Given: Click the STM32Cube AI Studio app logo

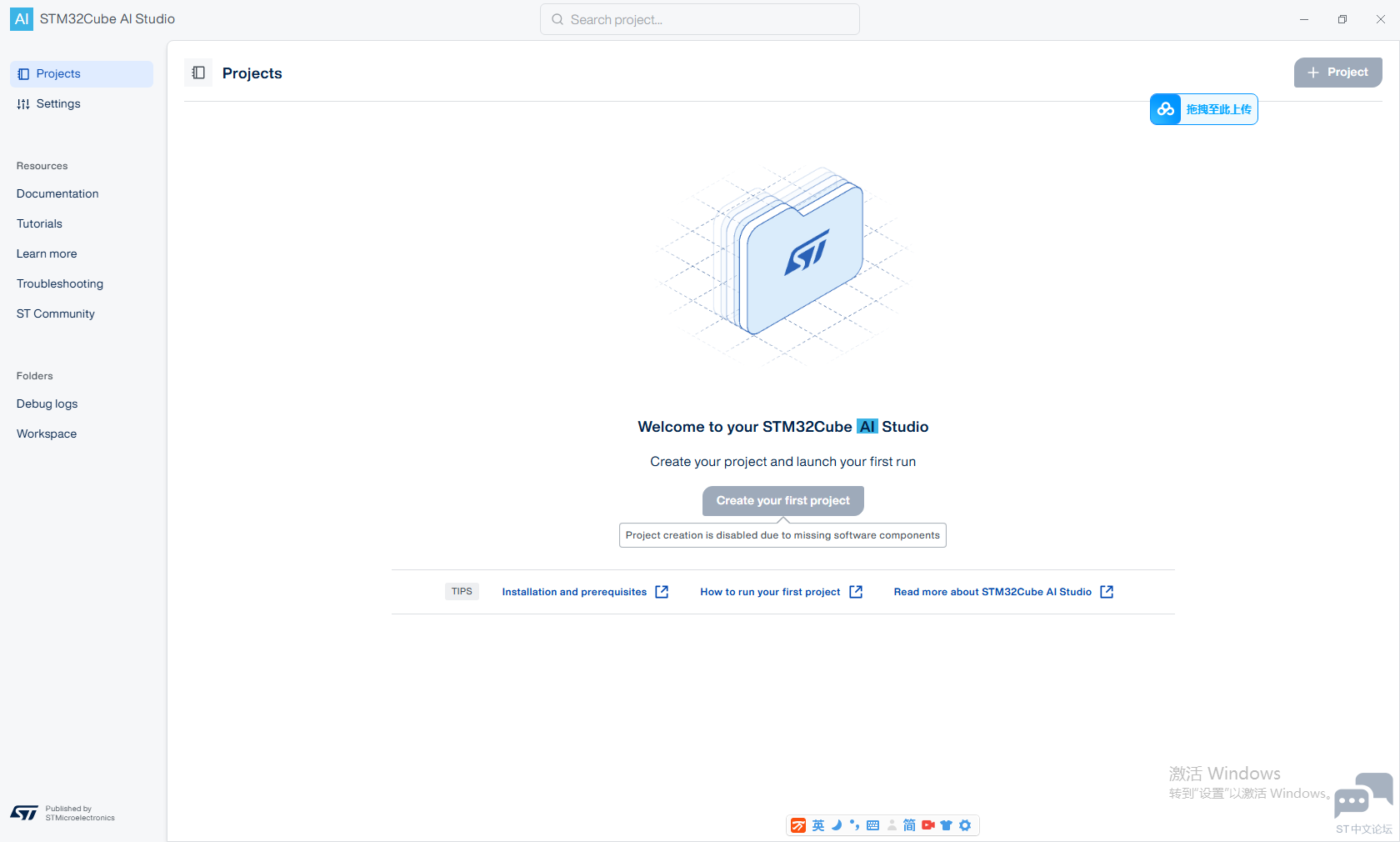Looking at the screenshot, I should pyautogui.click(x=22, y=19).
